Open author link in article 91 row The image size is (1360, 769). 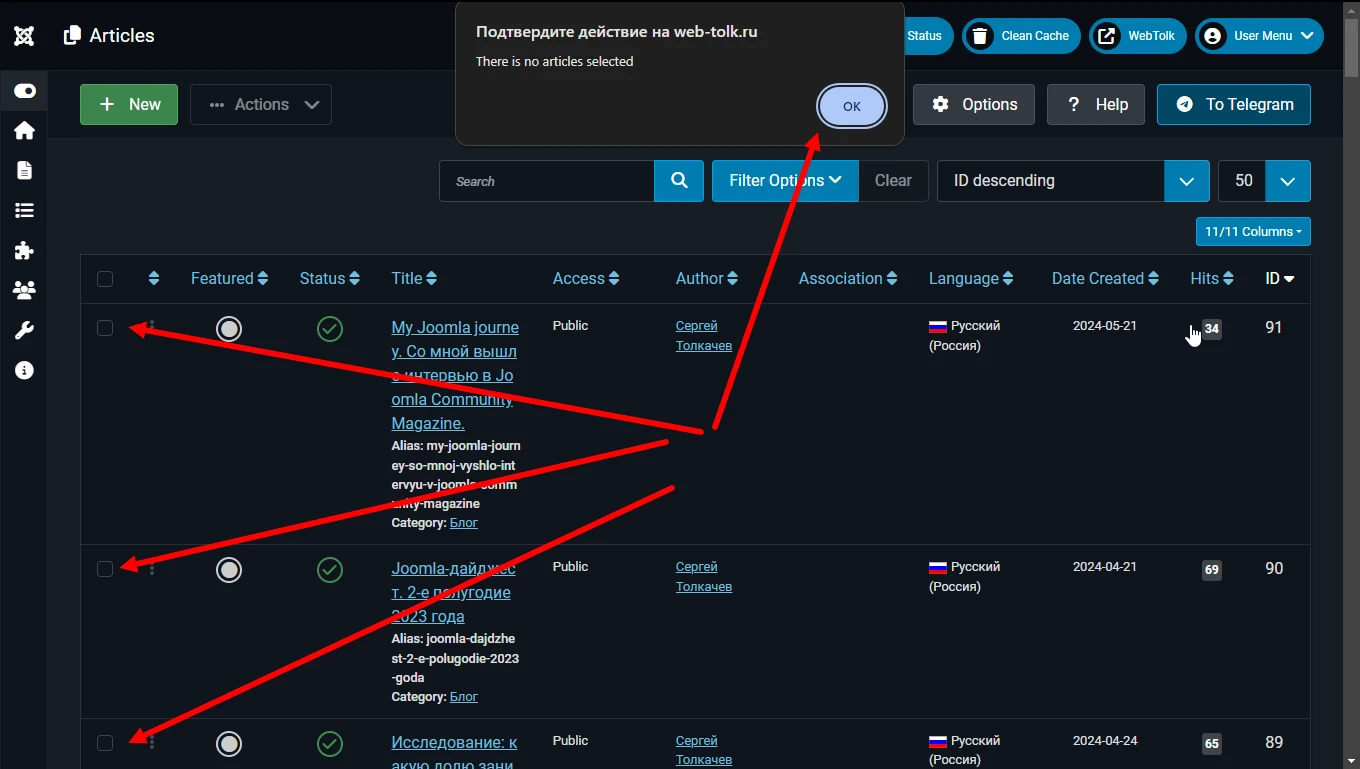(704, 336)
